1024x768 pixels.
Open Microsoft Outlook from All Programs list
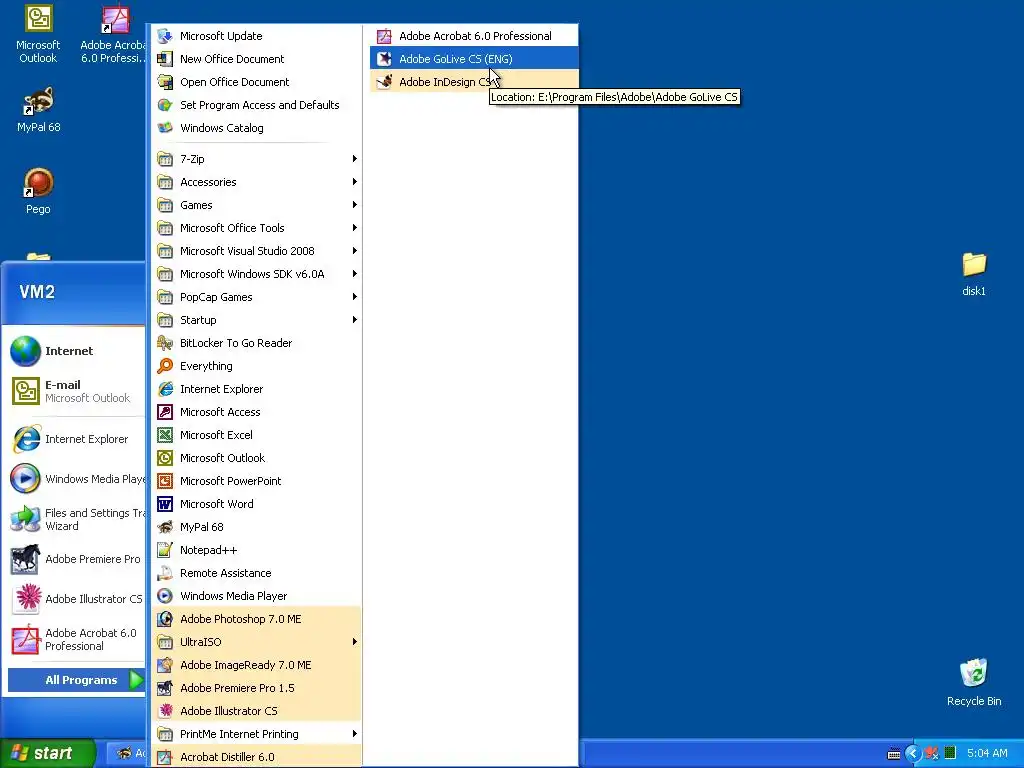(257, 458)
